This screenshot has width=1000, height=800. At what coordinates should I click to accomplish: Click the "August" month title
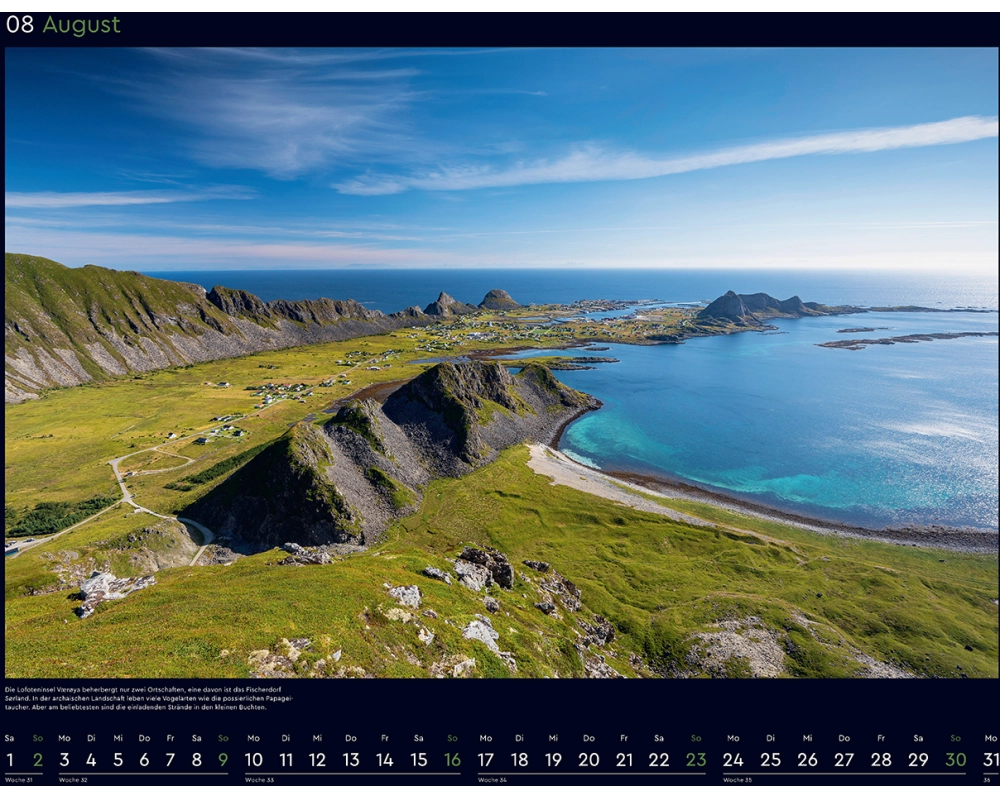tap(81, 25)
